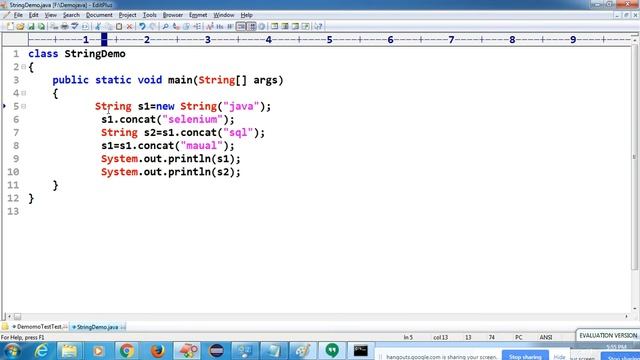Image resolution: width=640 pixels, height=360 pixels.
Task: Click the 'ln 5' status bar entry
Action: [408, 337]
